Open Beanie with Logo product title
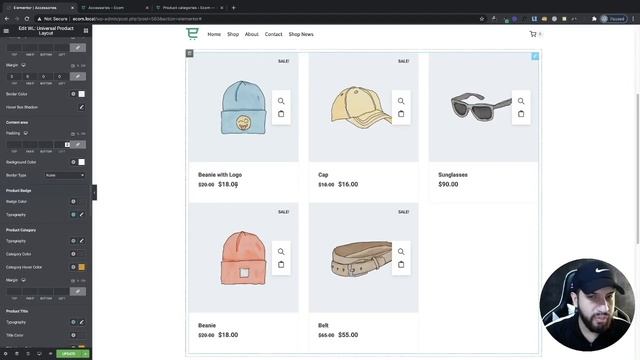This screenshot has height=360, width=640. 220,175
